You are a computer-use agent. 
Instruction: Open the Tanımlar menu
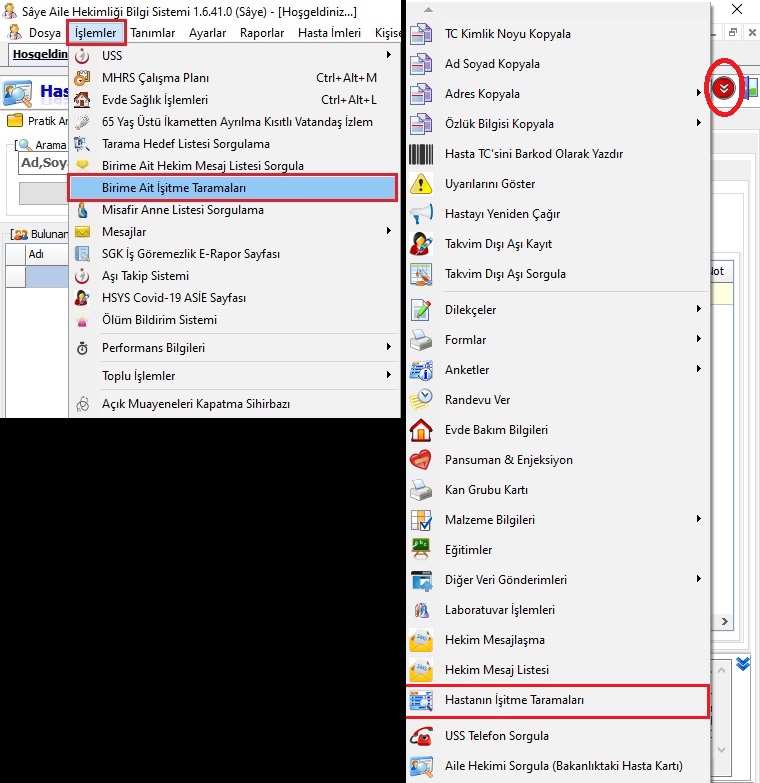tap(153, 33)
